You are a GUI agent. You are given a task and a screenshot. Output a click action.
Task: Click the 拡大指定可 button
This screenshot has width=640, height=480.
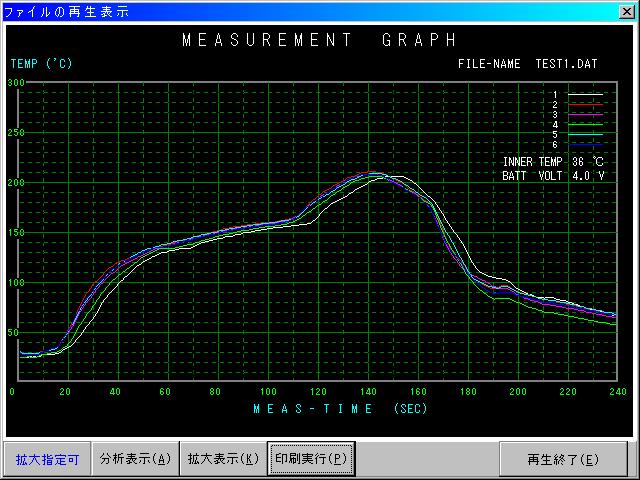tap(47, 459)
